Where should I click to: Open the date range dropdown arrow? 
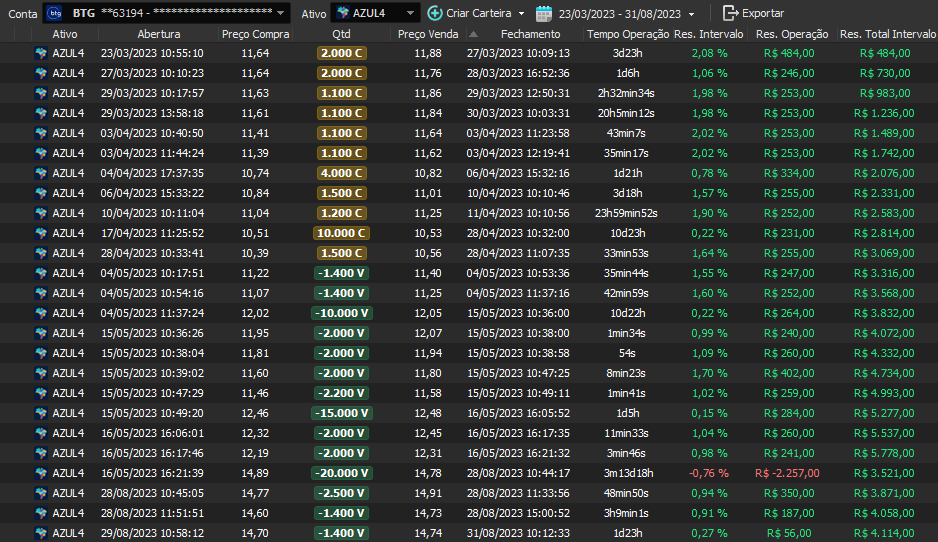click(693, 14)
